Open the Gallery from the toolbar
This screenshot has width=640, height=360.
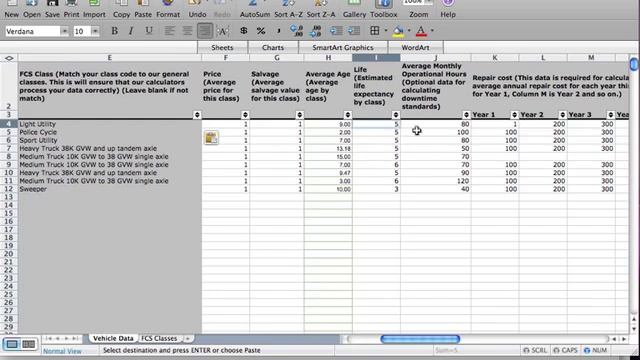point(354,9)
